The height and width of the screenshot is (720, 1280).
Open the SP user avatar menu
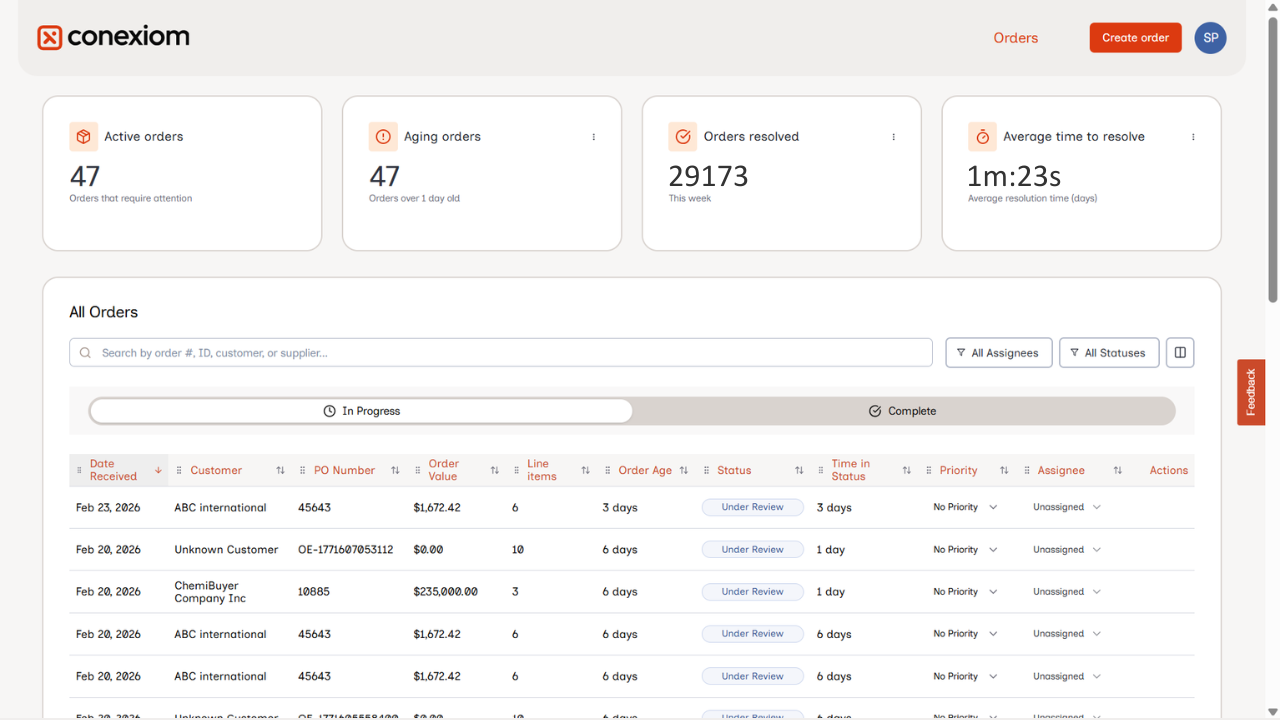[x=1210, y=38]
